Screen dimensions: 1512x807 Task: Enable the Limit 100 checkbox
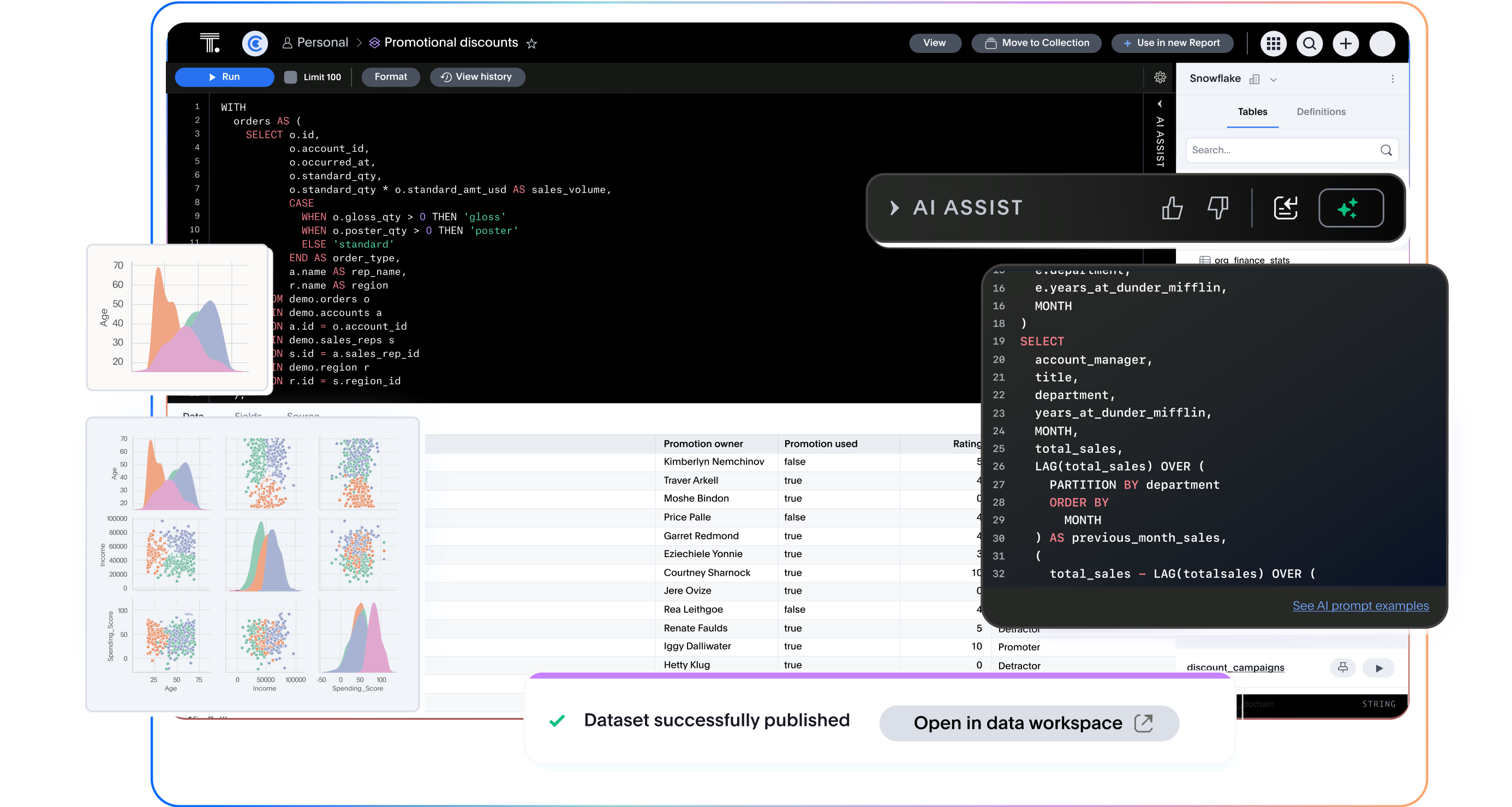[290, 76]
